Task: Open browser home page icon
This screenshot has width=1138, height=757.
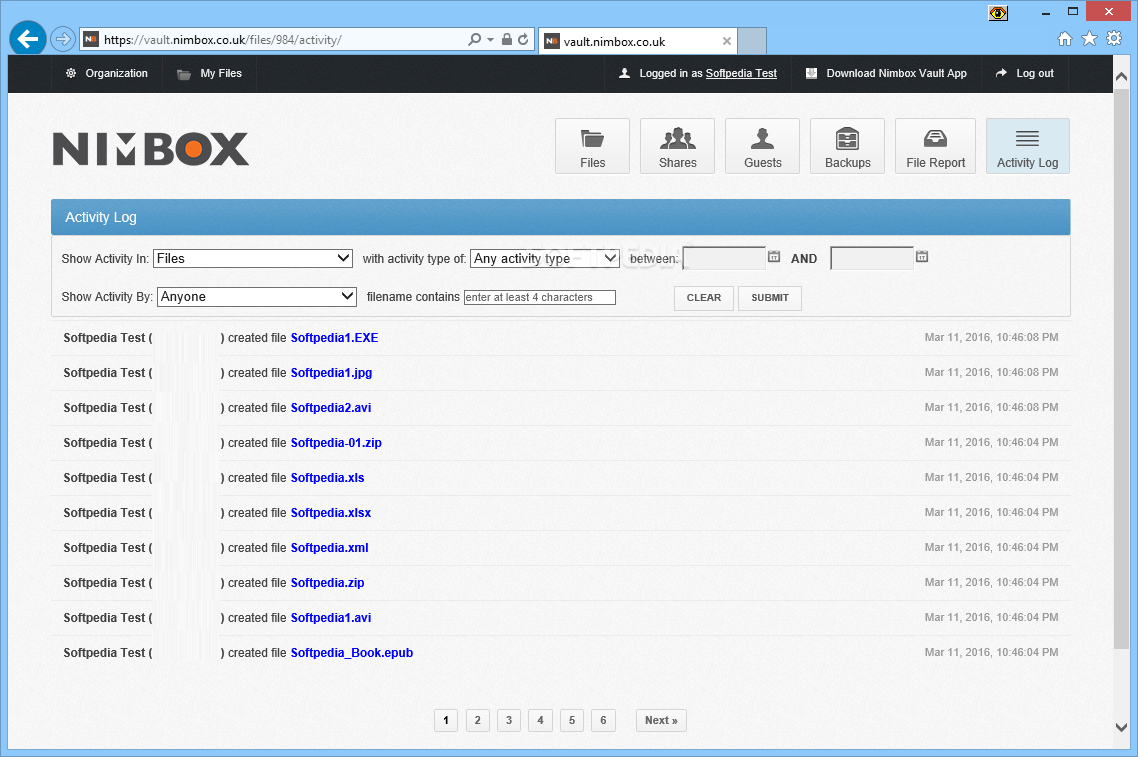Action: pyautogui.click(x=1065, y=39)
